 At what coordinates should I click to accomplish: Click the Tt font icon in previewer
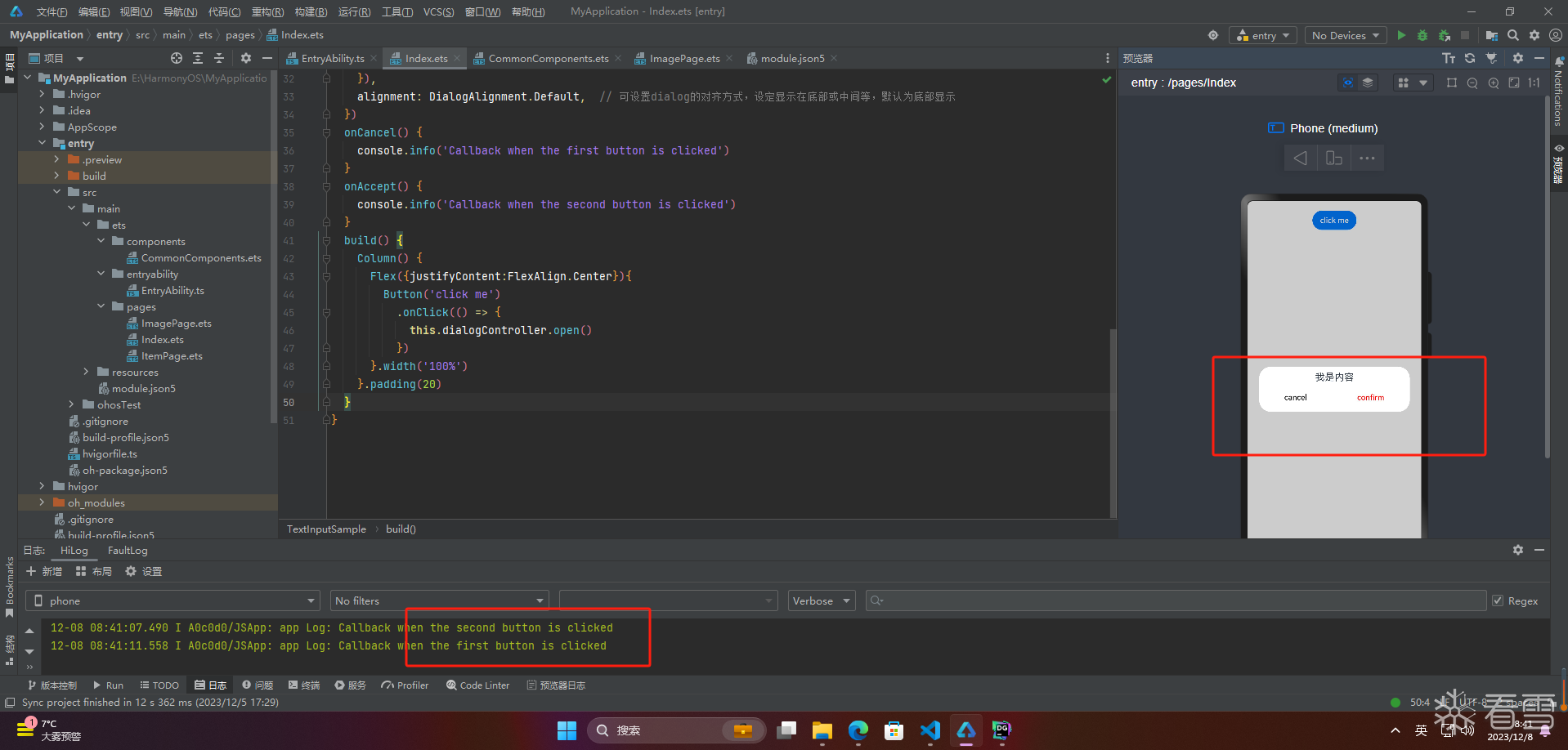(1449, 58)
